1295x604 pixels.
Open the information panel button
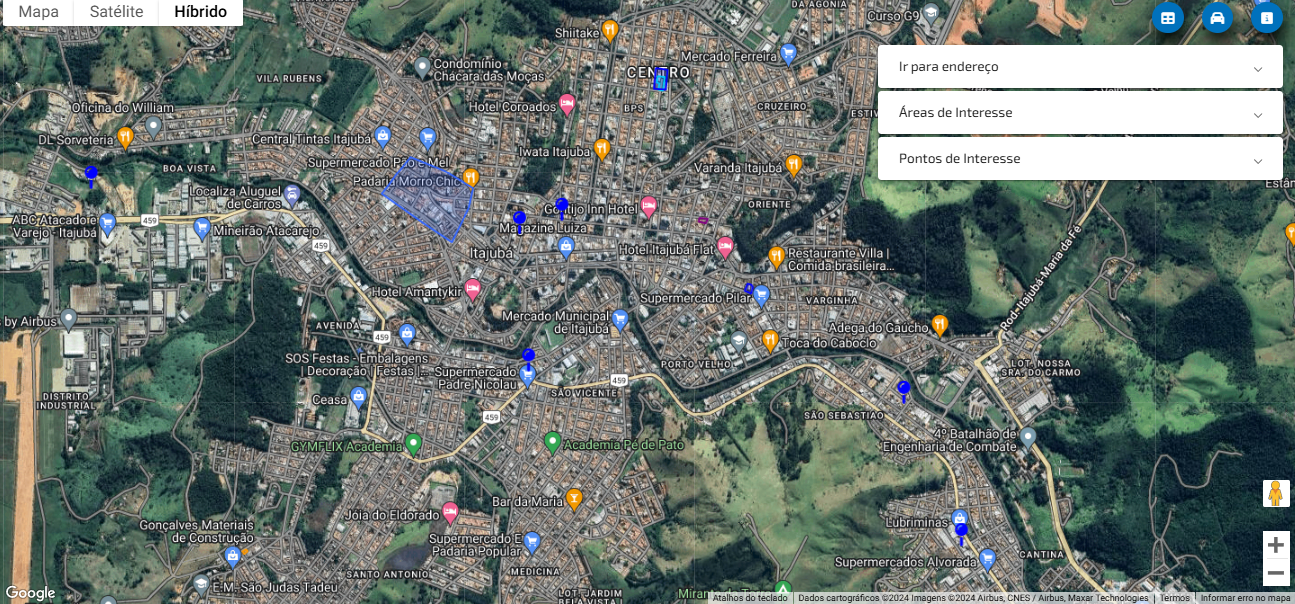point(1267,18)
